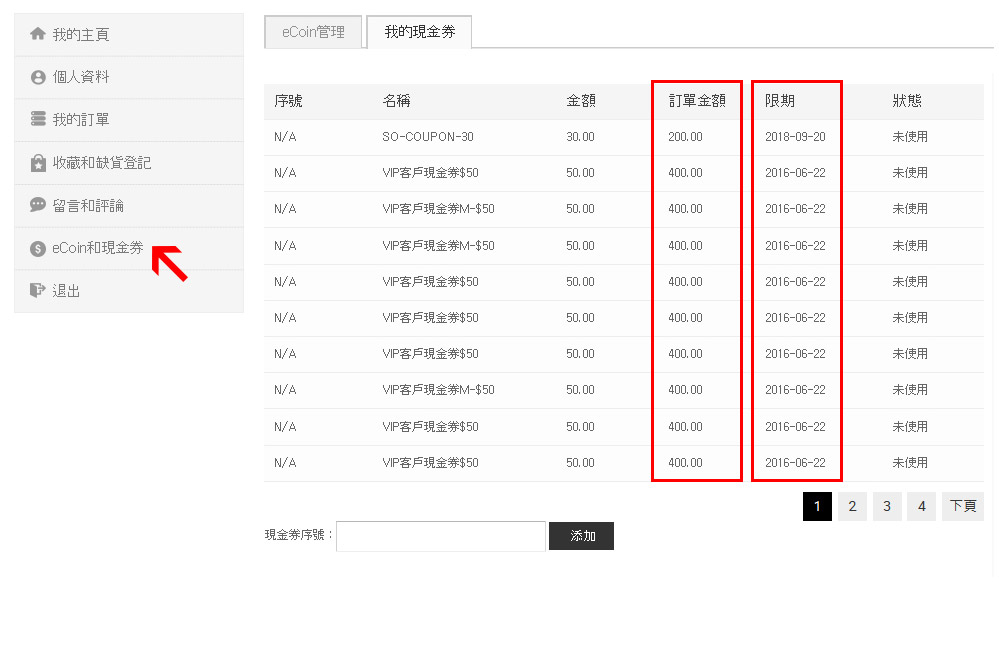Click the logout icon beside 退出

(38, 291)
